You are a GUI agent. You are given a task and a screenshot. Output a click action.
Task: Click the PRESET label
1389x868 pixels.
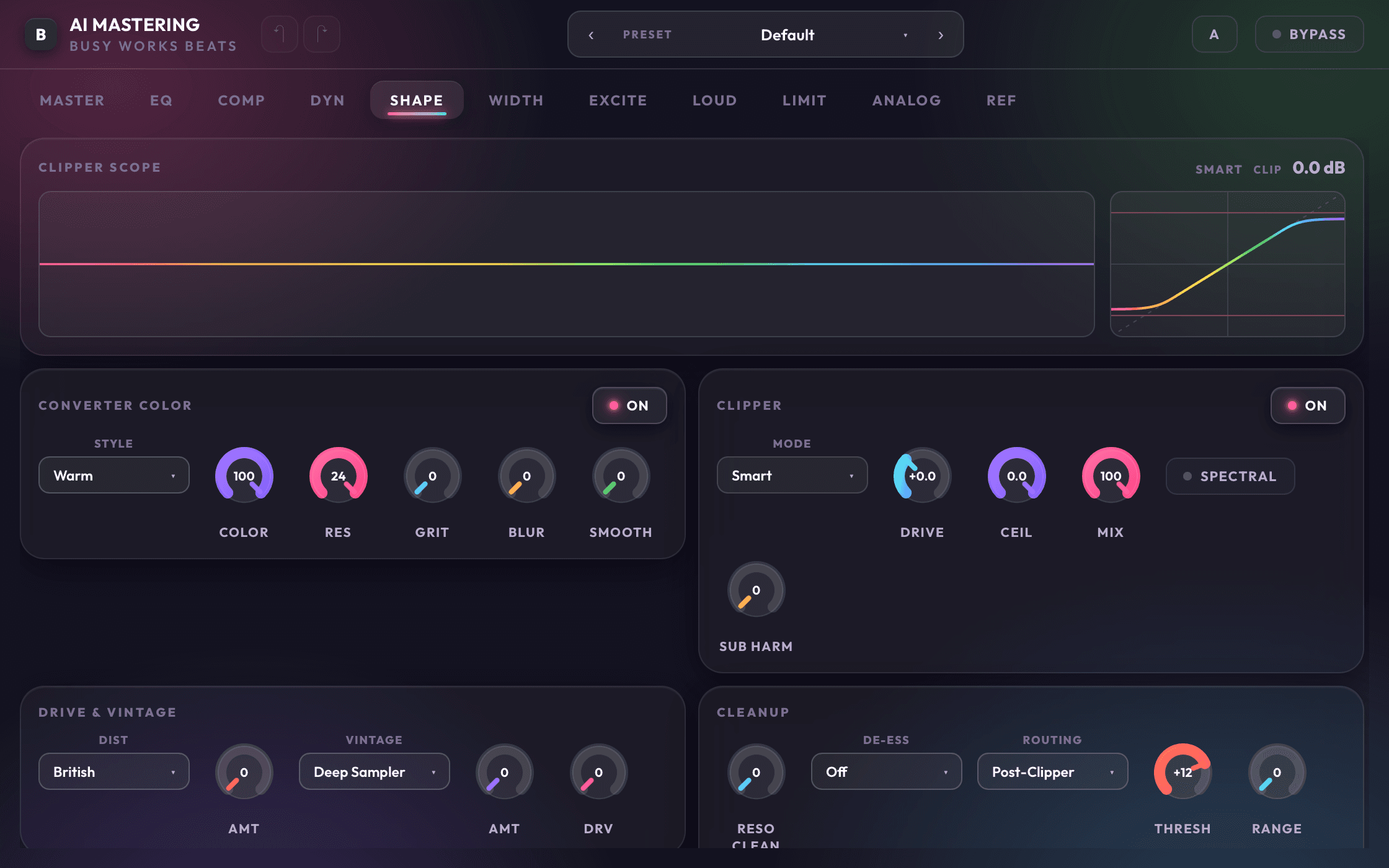coord(647,35)
